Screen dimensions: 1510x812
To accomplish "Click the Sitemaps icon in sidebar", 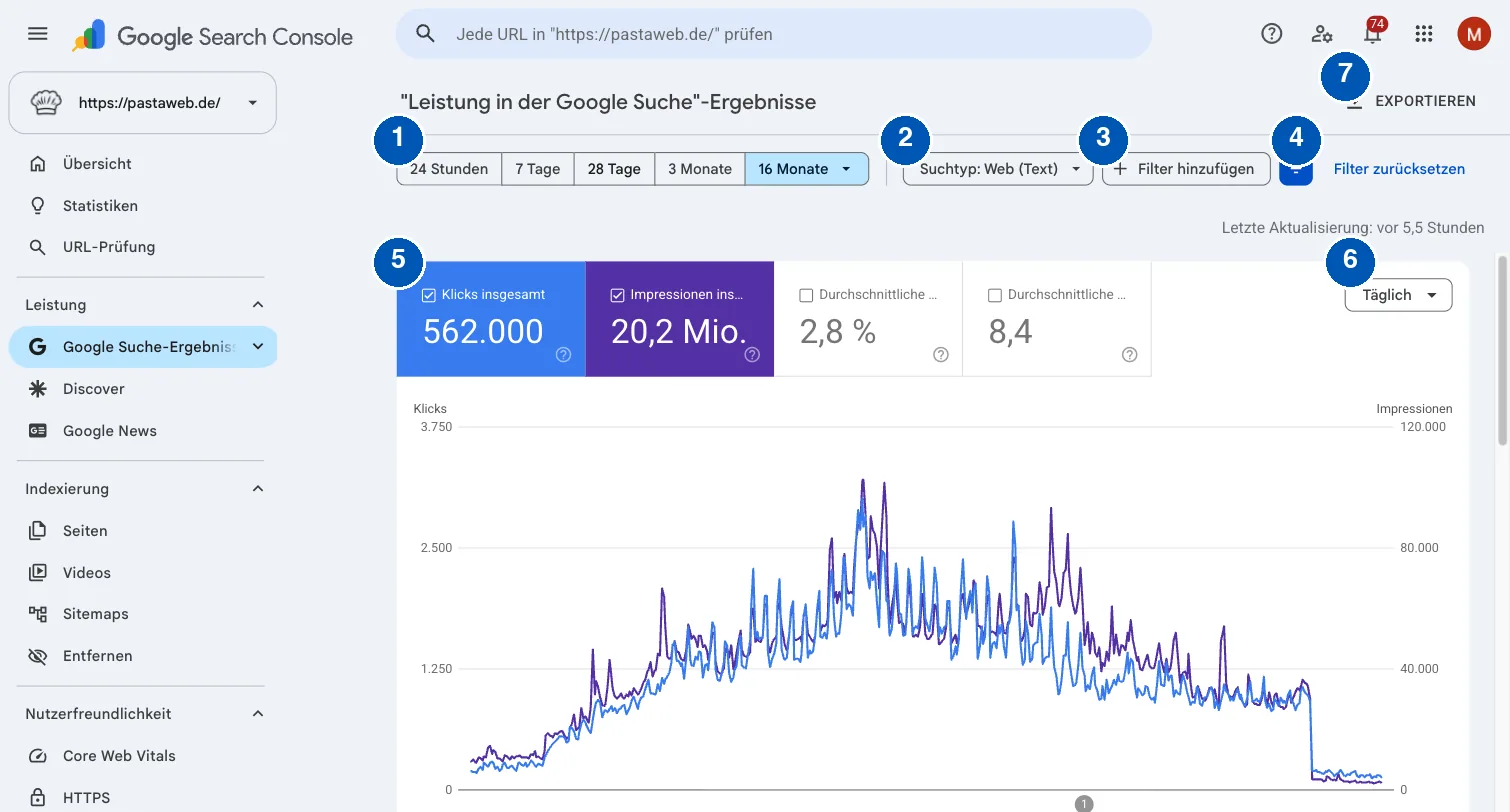I will (x=38, y=614).
